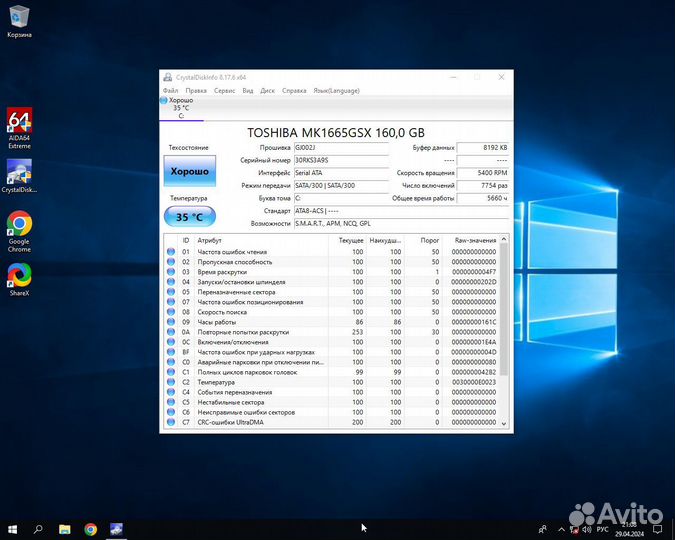Open Chrome from the taskbar
The image size is (675, 540).
[x=90, y=529]
